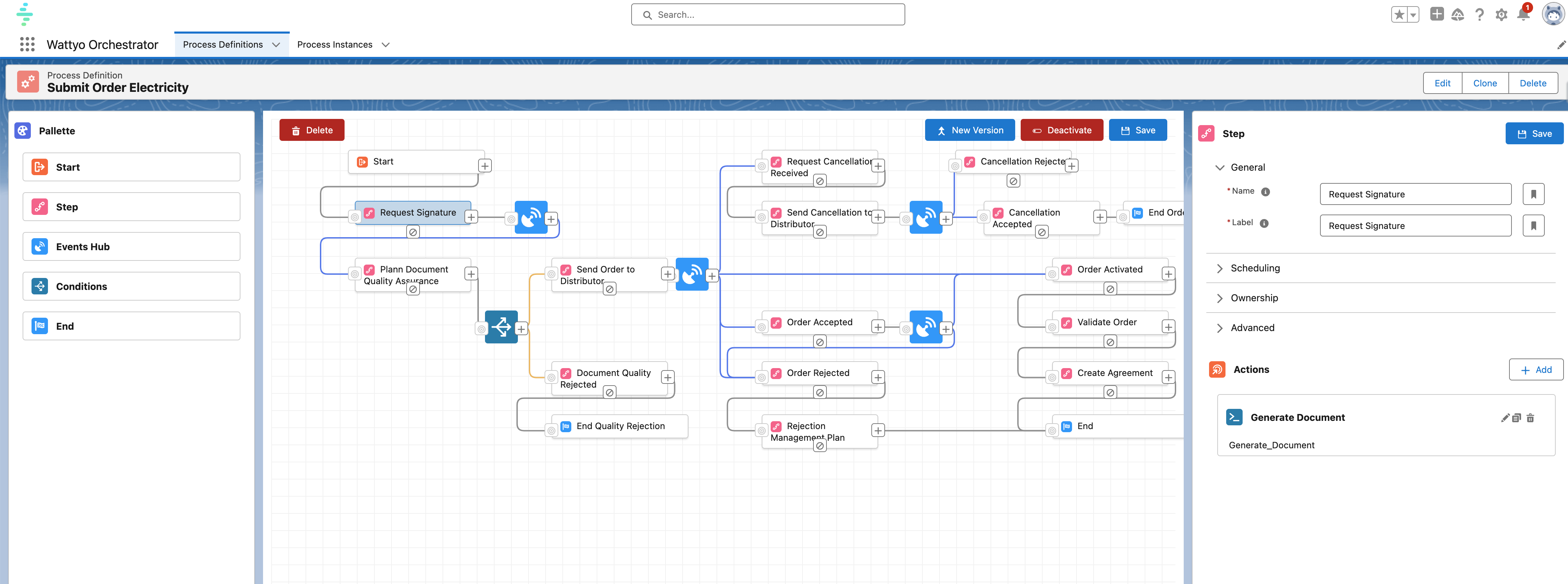Select the Step palette item

(x=132, y=207)
